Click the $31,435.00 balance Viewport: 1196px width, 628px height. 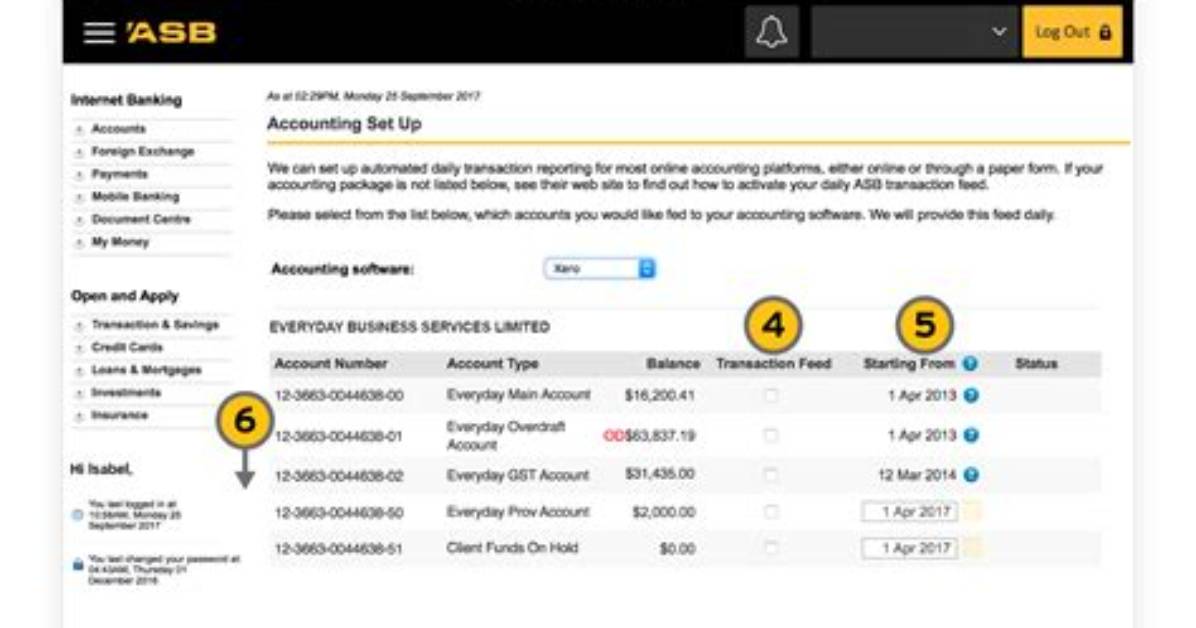point(660,474)
